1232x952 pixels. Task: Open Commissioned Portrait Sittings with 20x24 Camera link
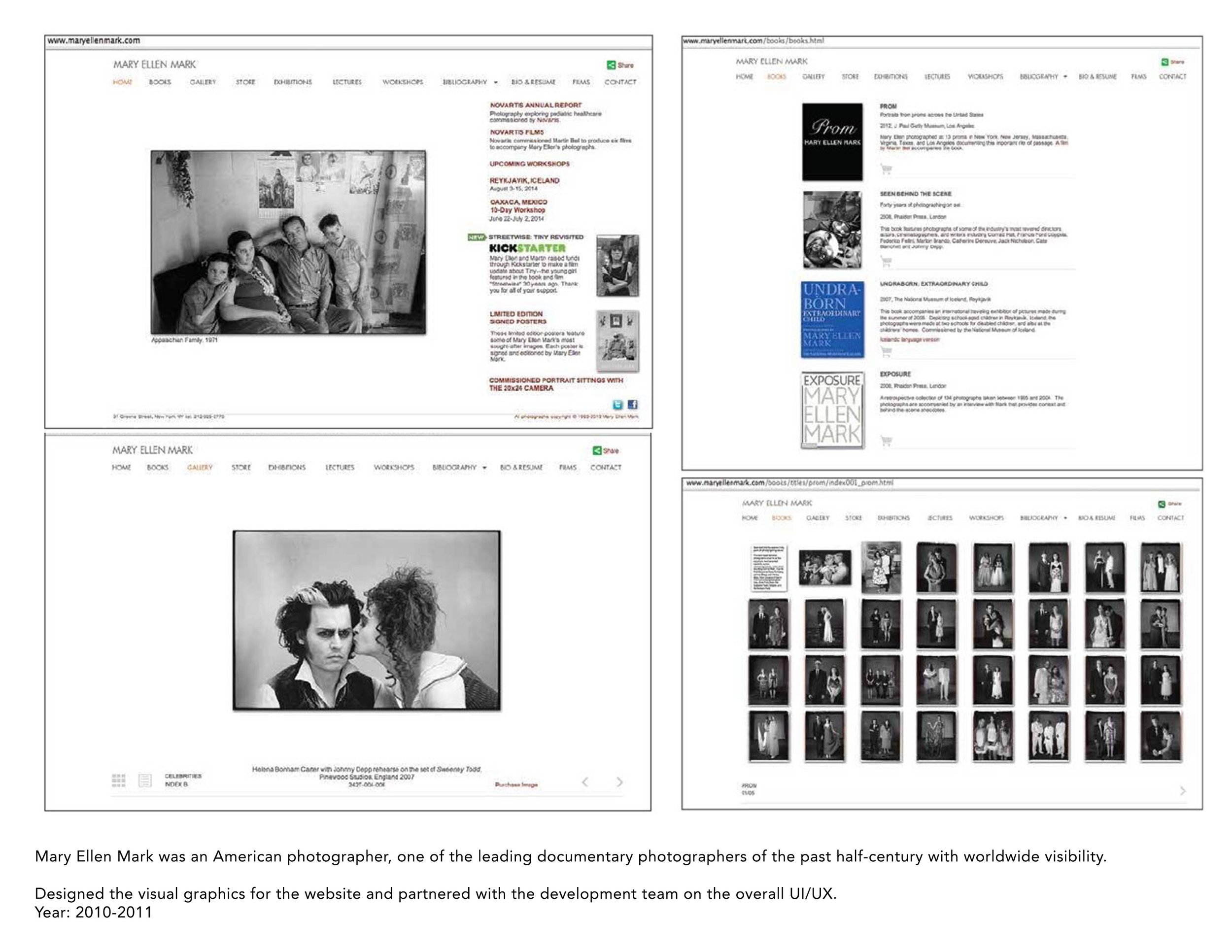[x=556, y=384]
